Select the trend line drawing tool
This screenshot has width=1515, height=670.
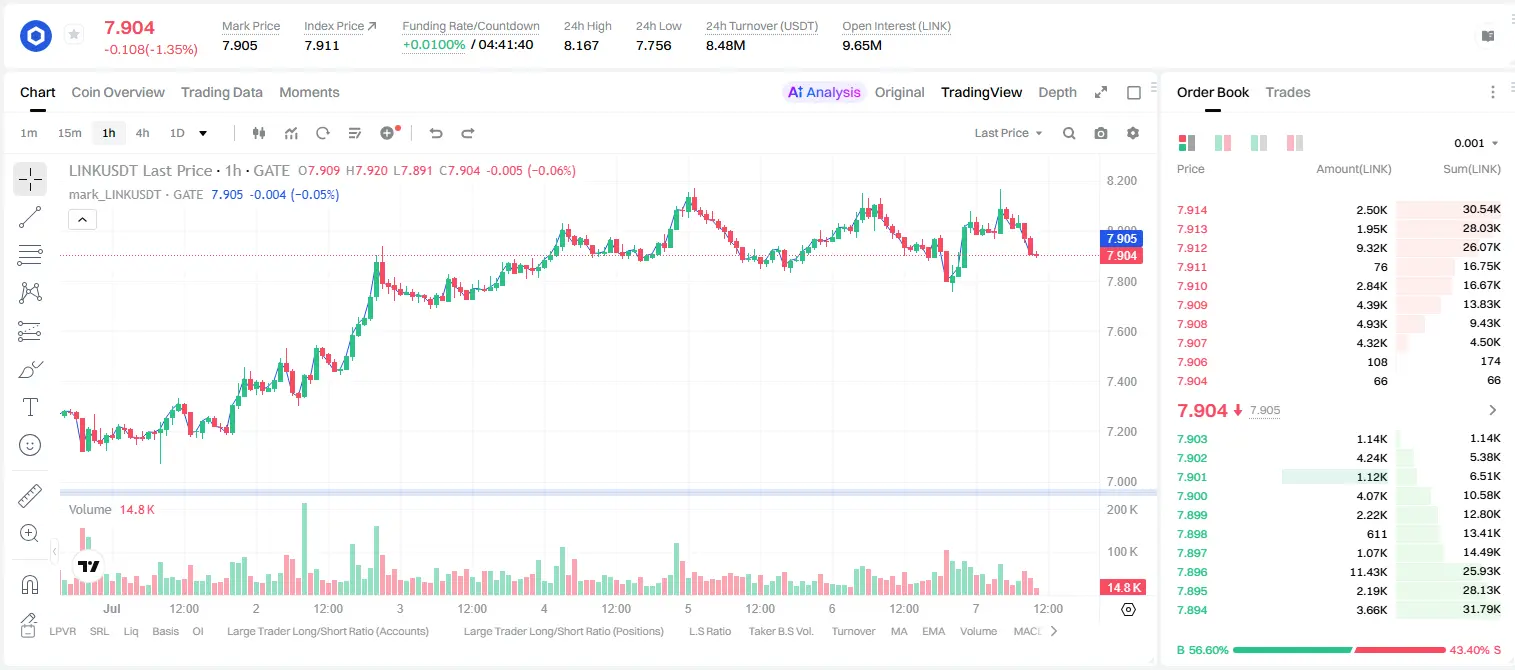click(30, 217)
